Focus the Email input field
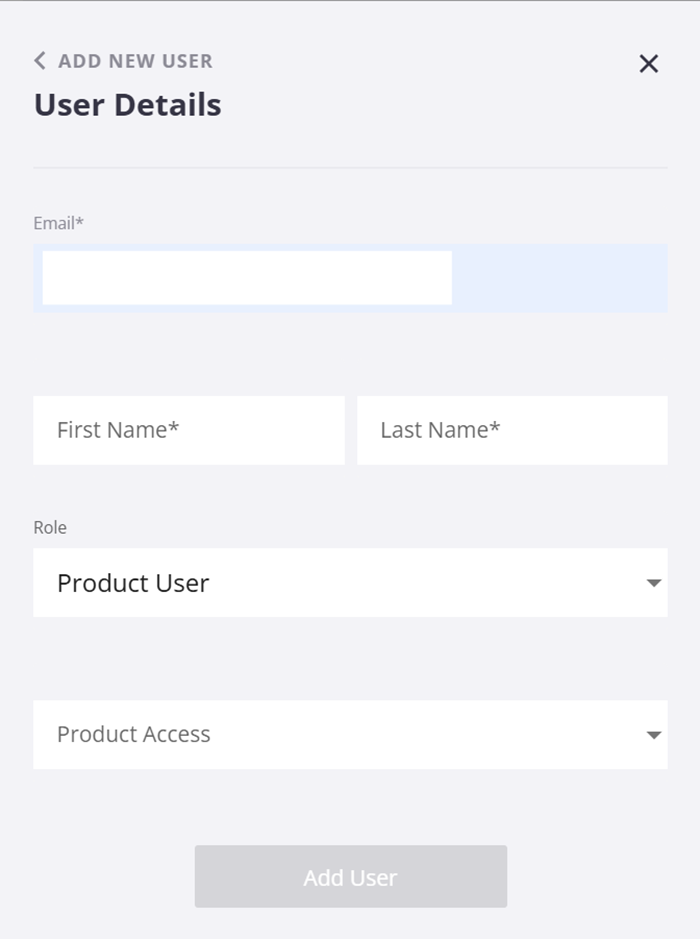The height and width of the screenshot is (939, 700). pyautogui.click(x=247, y=278)
